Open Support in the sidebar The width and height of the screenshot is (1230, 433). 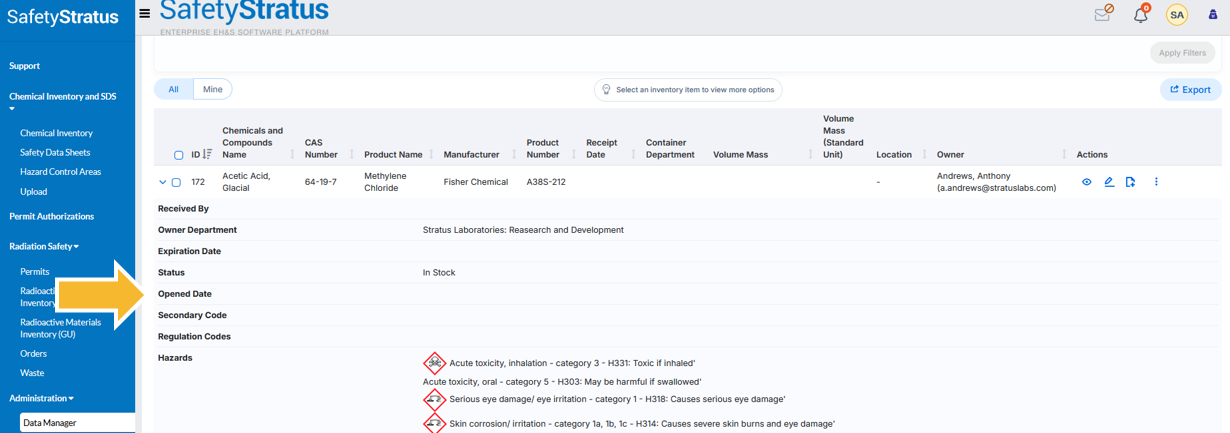click(x=25, y=66)
